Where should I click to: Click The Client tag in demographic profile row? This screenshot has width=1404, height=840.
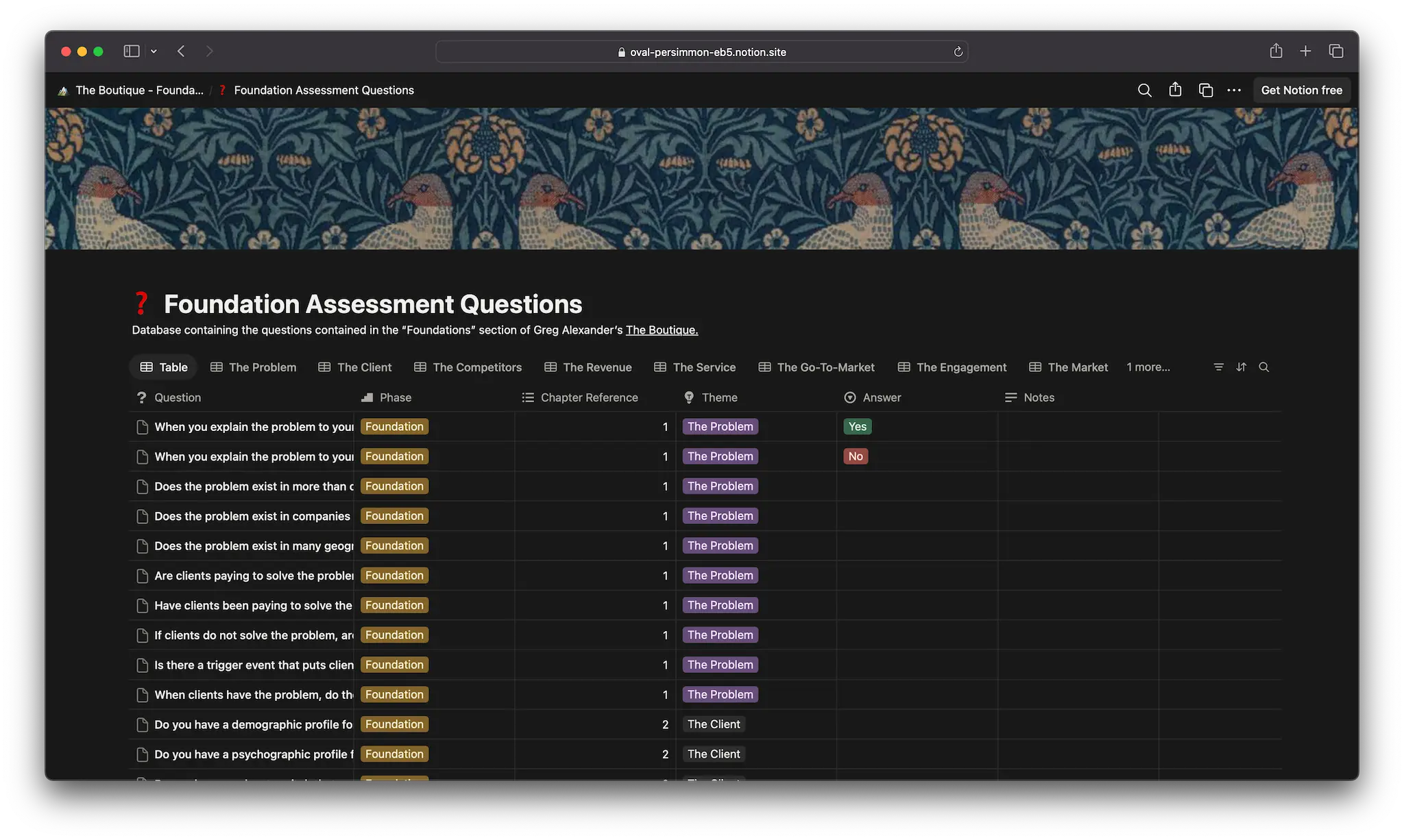click(714, 724)
